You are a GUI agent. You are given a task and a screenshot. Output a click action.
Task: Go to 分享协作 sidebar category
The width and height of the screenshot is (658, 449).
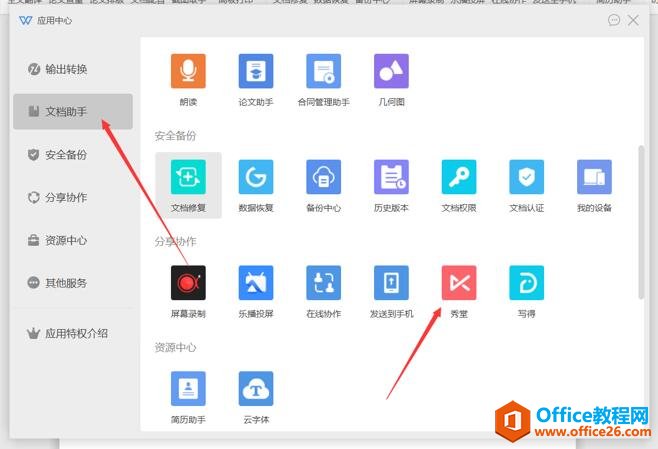73,197
